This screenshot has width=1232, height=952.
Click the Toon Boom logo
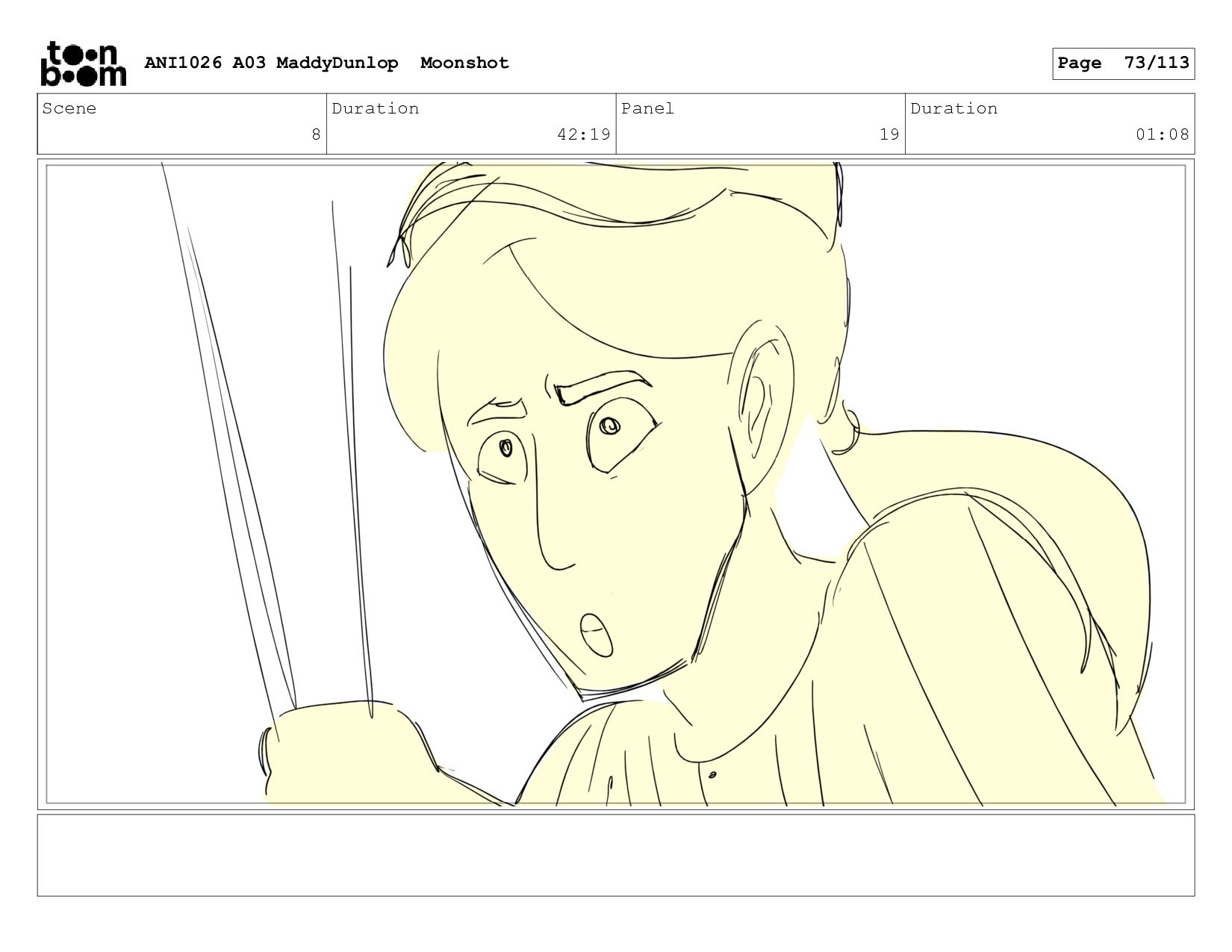point(83,63)
